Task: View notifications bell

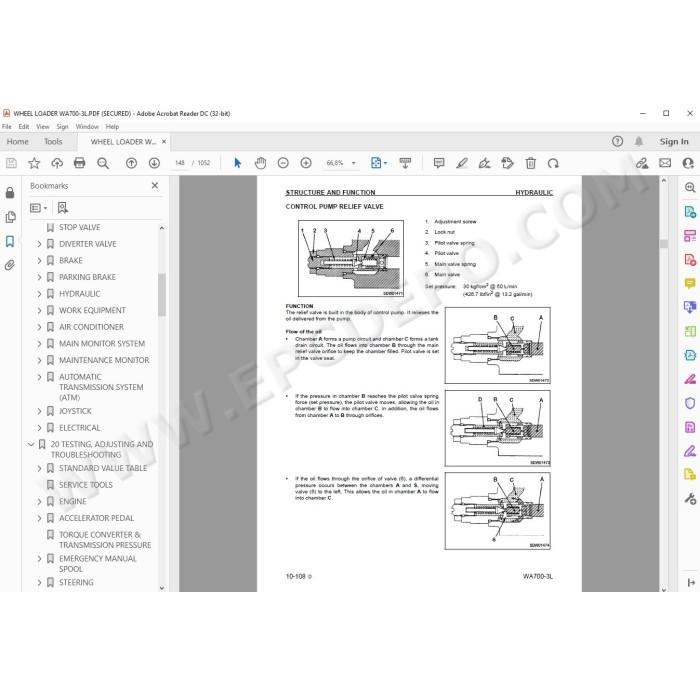Action: coord(639,142)
